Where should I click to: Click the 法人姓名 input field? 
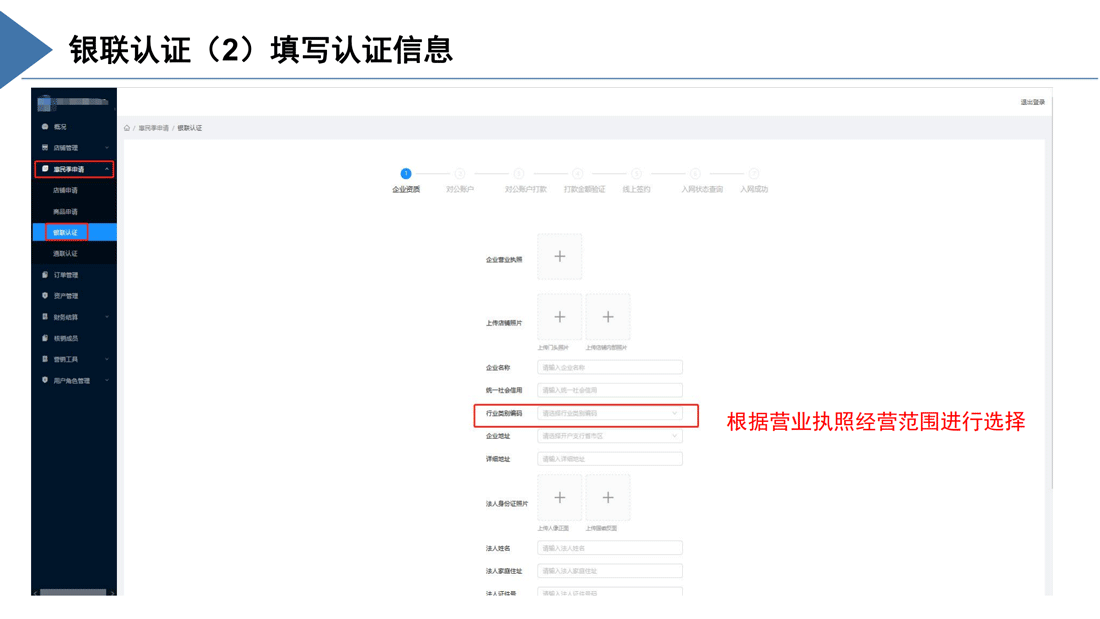pyautogui.click(x=610, y=548)
